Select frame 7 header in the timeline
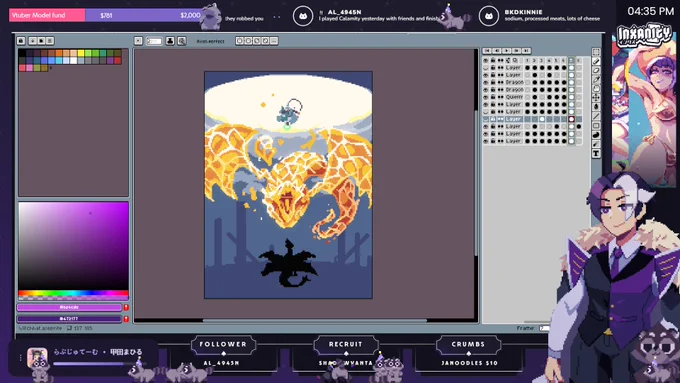The image size is (680, 383). tap(572, 61)
